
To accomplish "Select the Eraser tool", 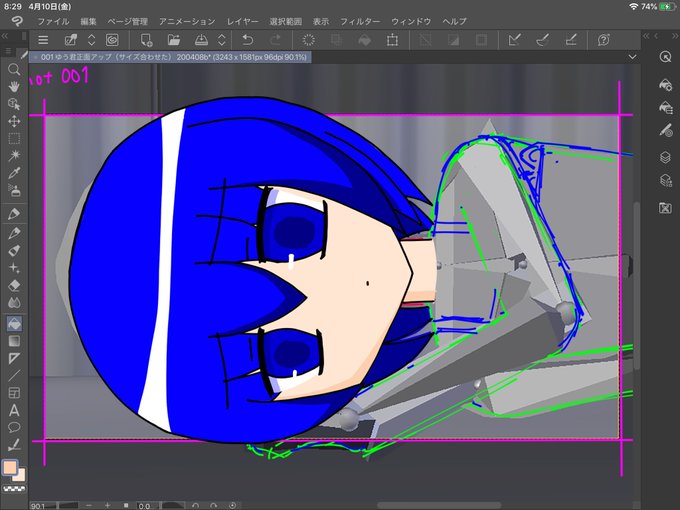I will point(14,285).
